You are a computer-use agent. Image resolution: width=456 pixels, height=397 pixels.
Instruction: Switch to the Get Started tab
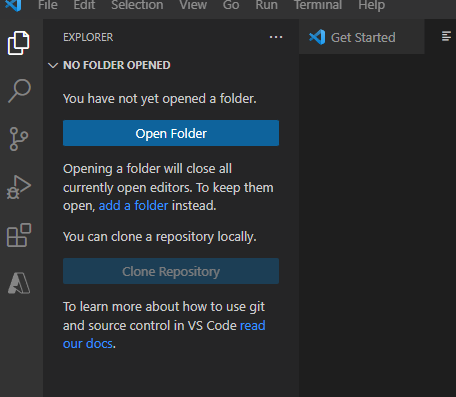[362, 37]
